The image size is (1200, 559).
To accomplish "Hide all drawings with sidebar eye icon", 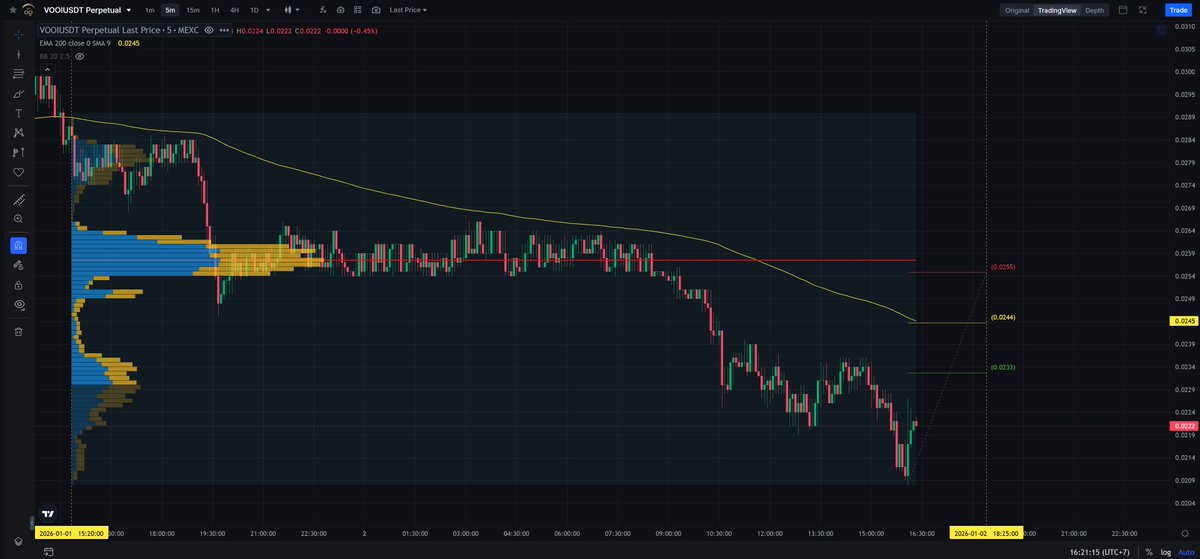I will (18, 304).
